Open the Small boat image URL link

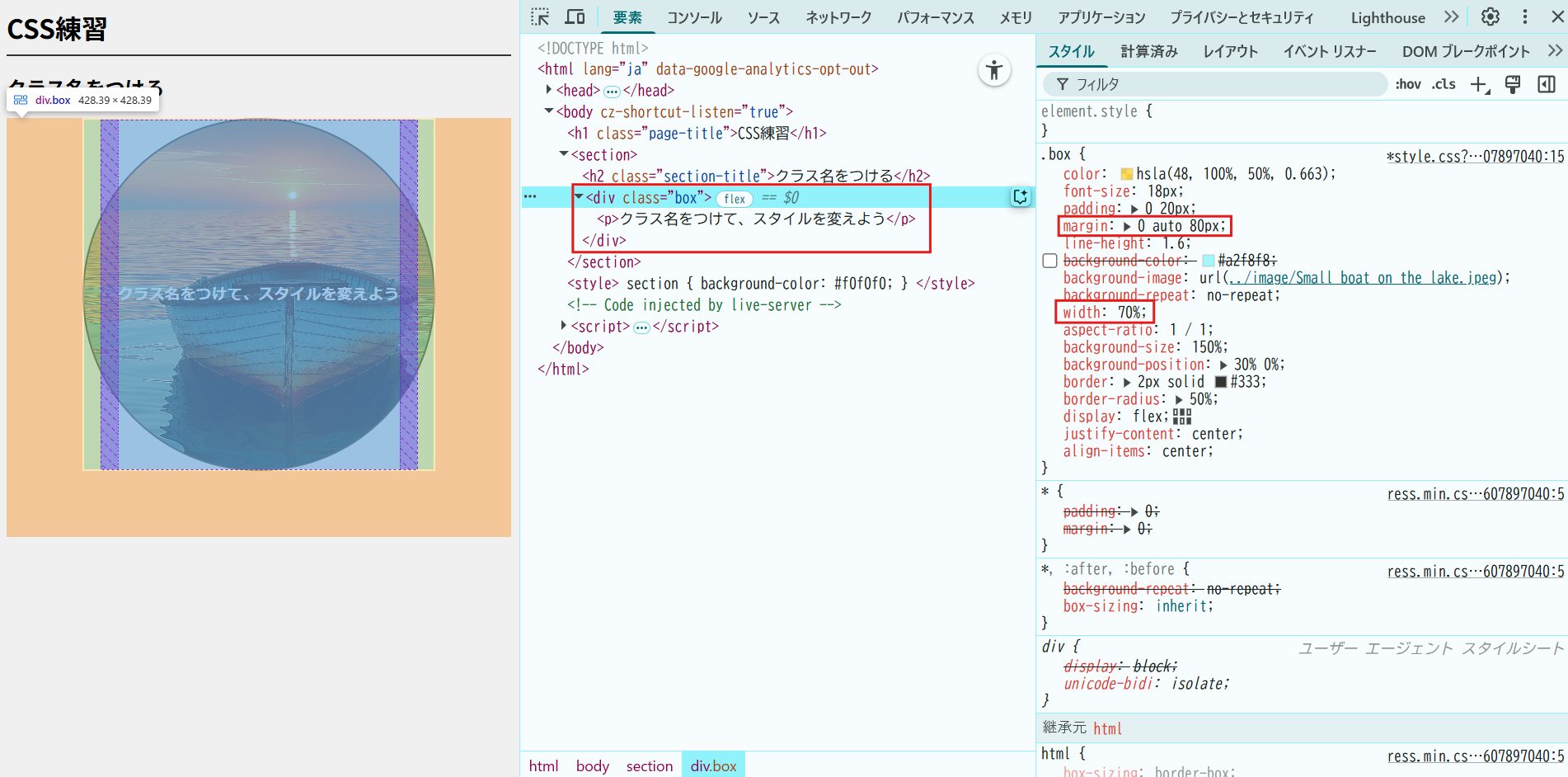(x=1363, y=278)
